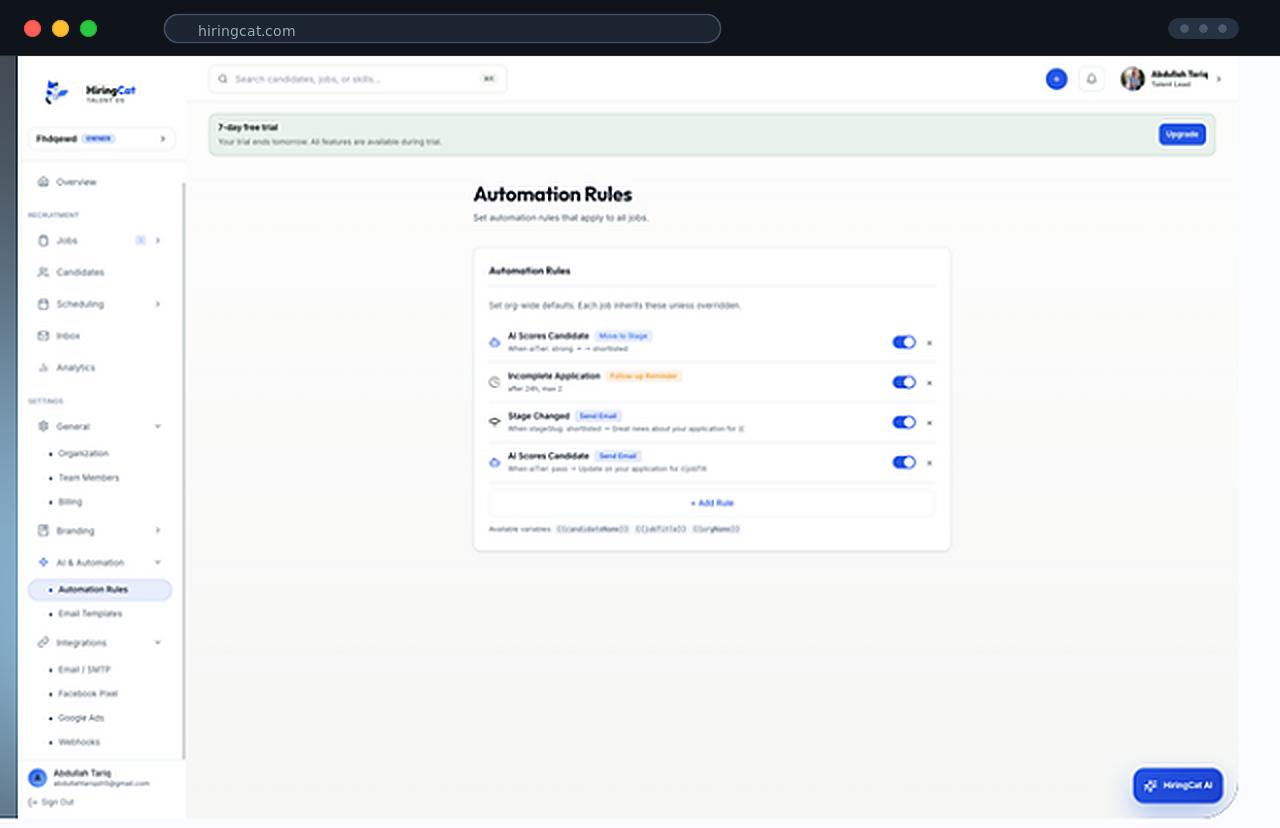Select Automation Rules in sidebar
The image size is (1280, 828).
coord(100,590)
